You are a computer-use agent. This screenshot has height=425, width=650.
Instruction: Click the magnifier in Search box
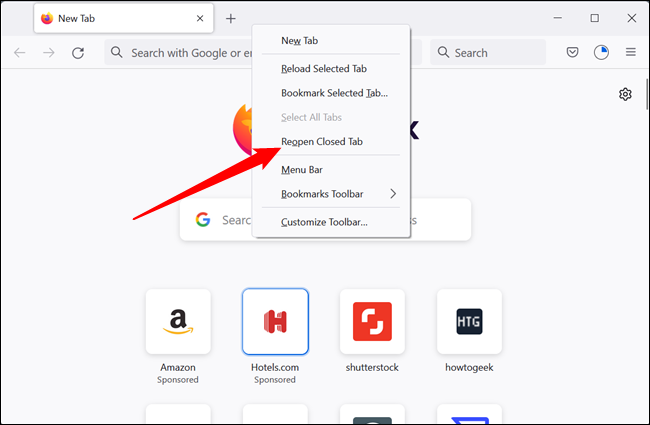pos(443,52)
